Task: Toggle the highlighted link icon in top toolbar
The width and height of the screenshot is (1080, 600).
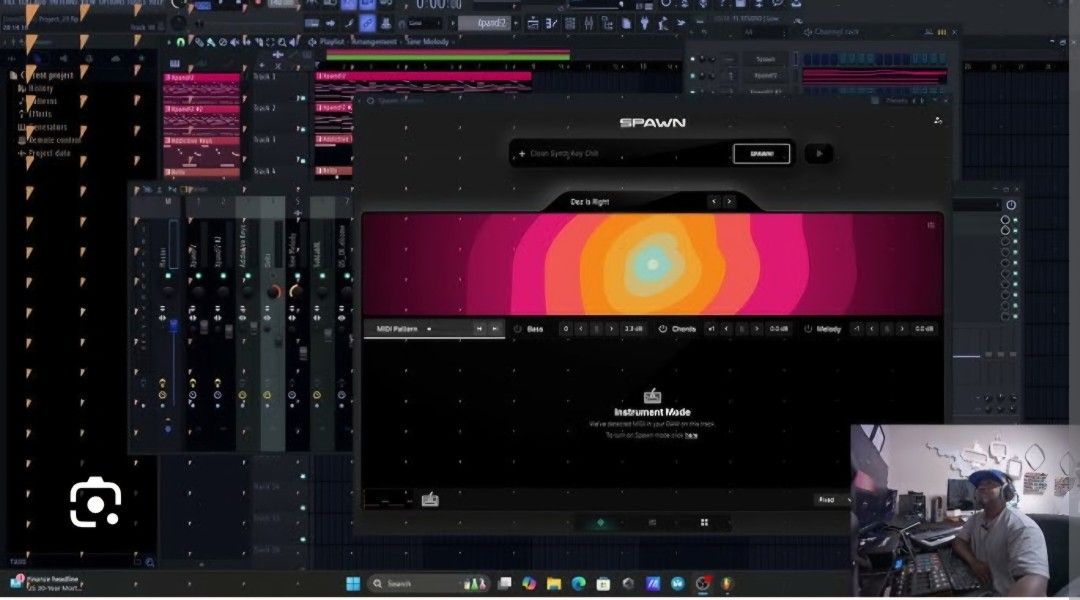Action: (367, 23)
